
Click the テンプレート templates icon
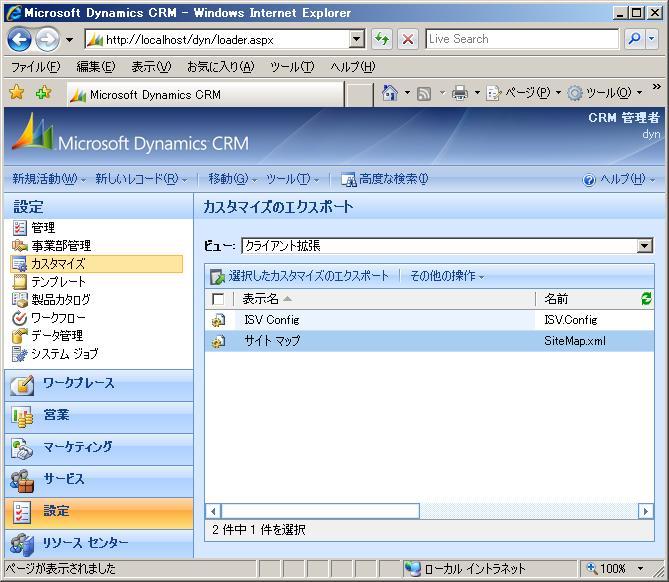pyautogui.click(x=20, y=282)
